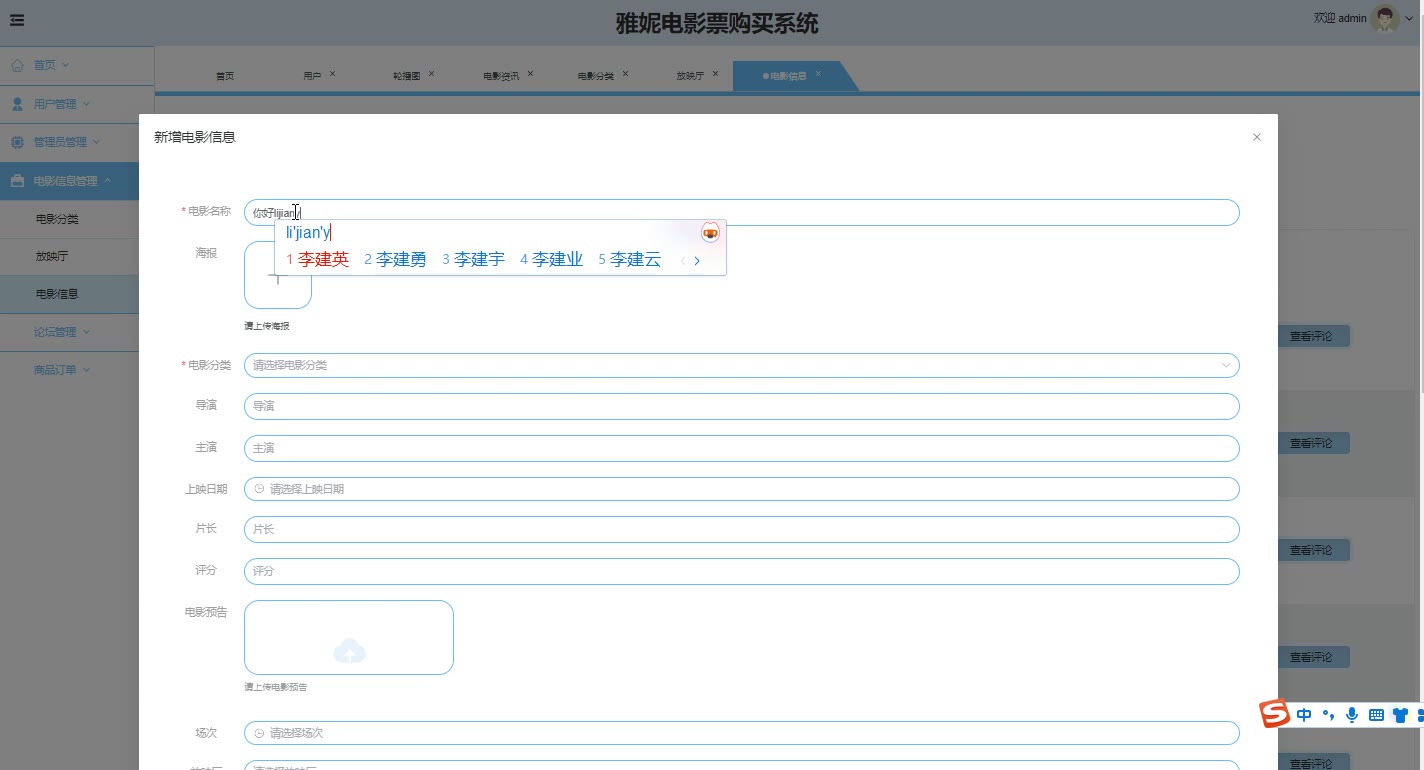Click the hamburger menu icon in header

tap(17, 20)
